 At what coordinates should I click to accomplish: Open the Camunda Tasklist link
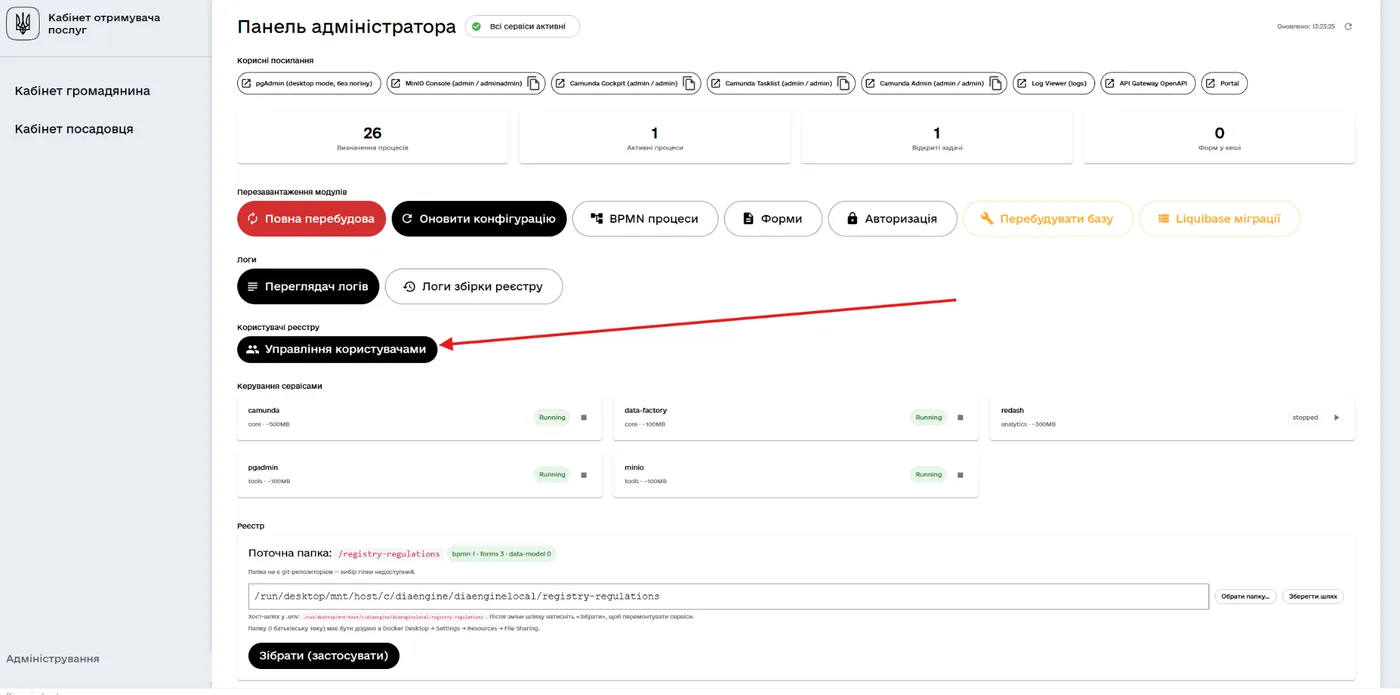tap(772, 84)
